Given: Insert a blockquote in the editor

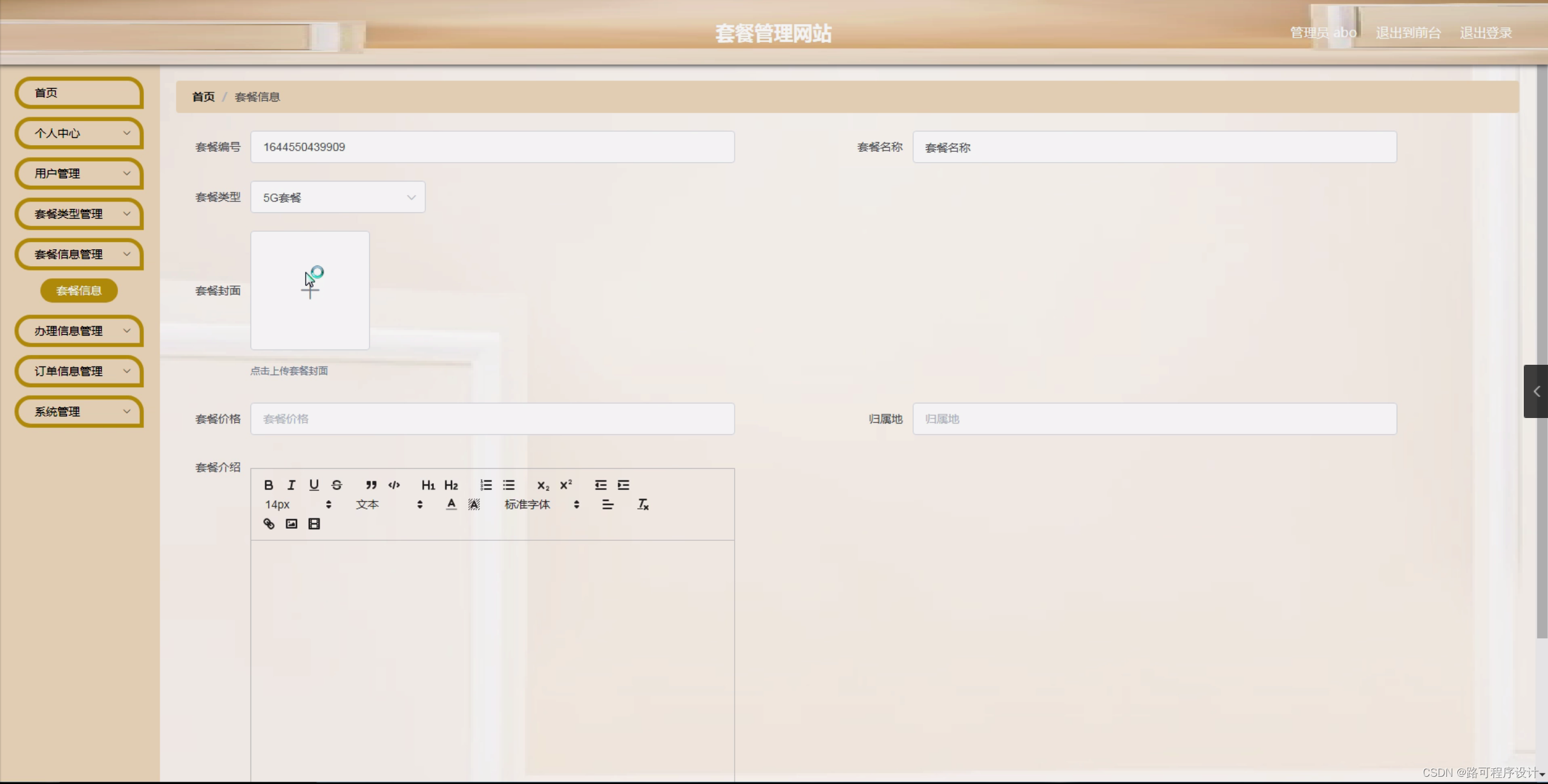Looking at the screenshot, I should (x=371, y=485).
